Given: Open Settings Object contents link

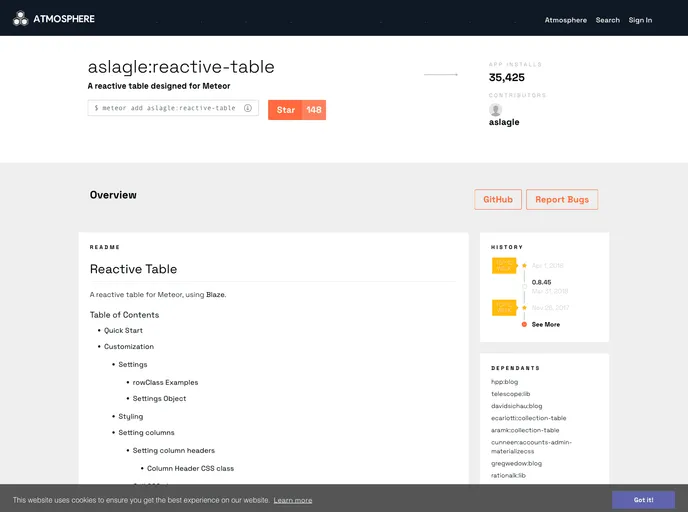Looking at the screenshot, I should tap(159, 398).
